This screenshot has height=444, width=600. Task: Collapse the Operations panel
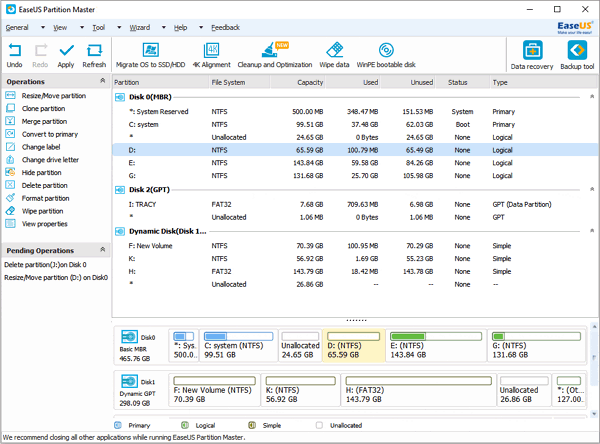click(x=103, y=80)
